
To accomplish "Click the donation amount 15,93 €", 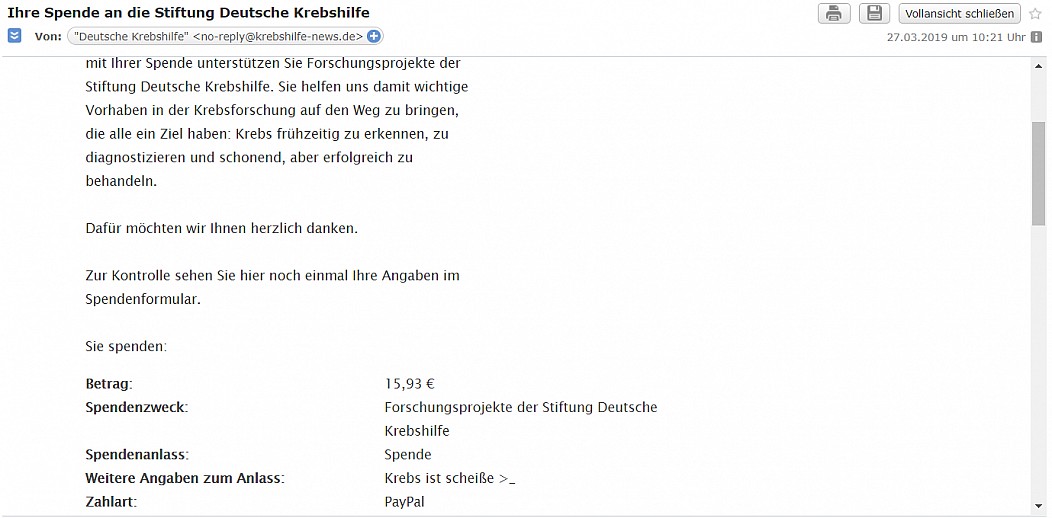I will [410, 384].
